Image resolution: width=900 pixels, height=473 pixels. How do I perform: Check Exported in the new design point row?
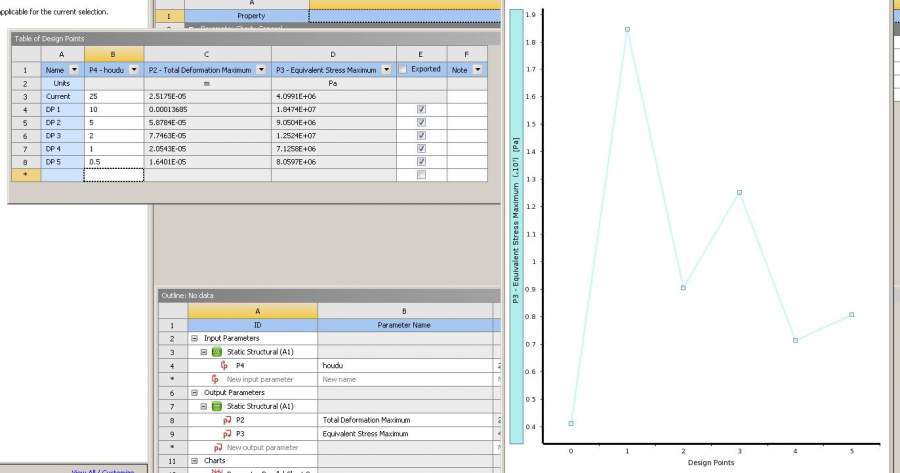(421, 175)
